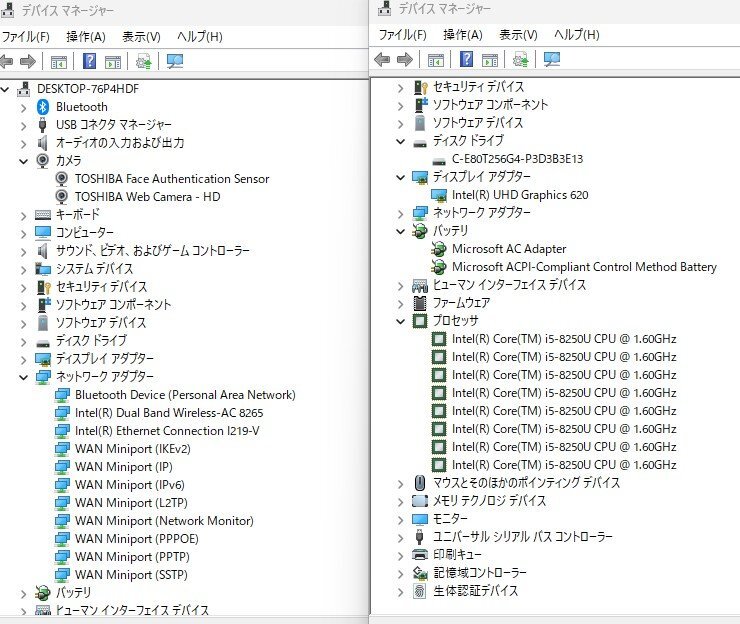Image resolution: width=740 pixels, height=624 pixels.
Task: Collapse バッテリ category in right window
Action: (401, 232)
